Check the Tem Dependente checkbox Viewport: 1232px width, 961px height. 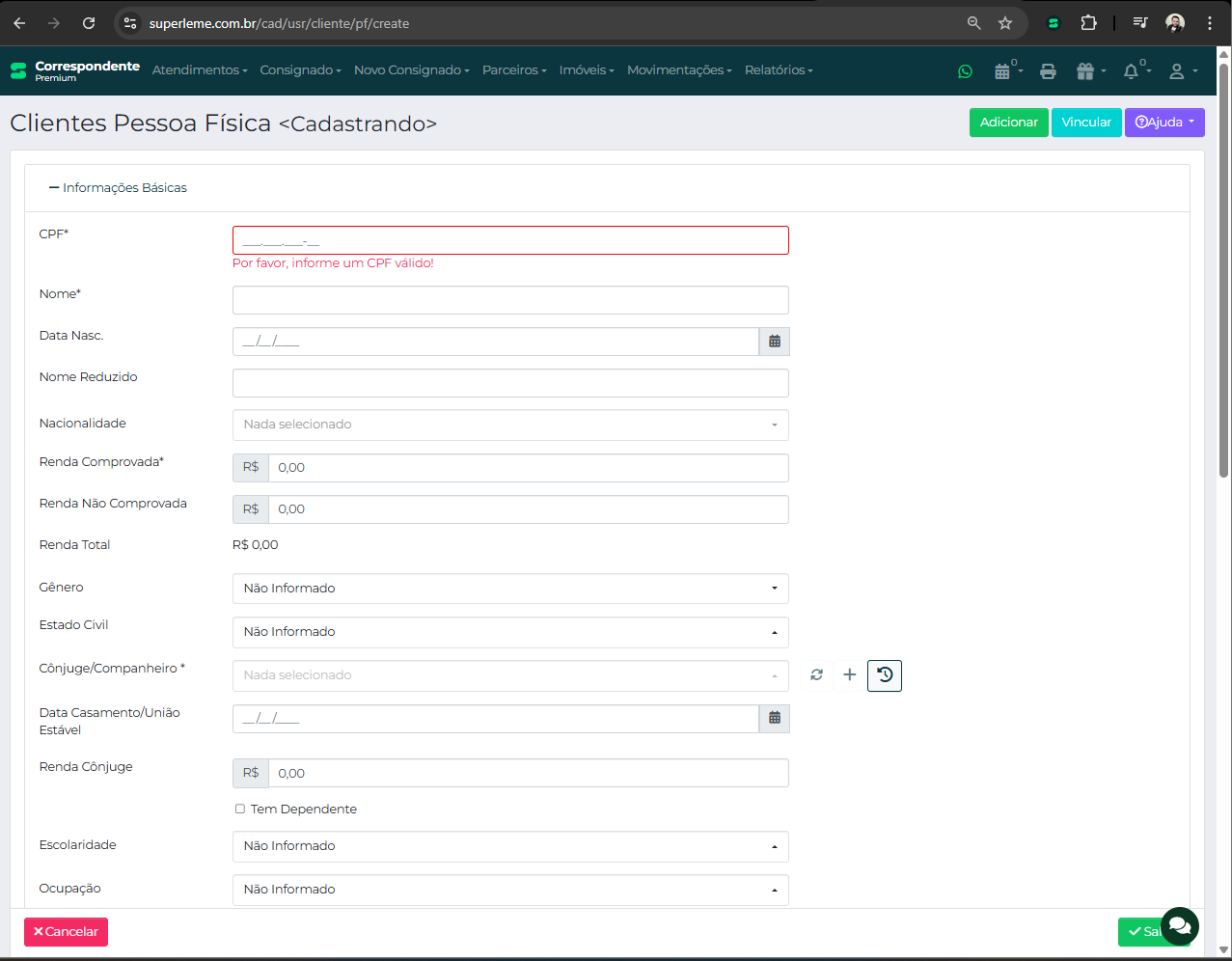(x=240, y=810)
